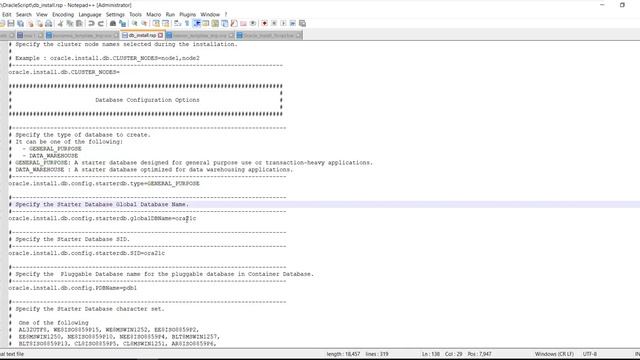
Task: Toggle word wrap toolbar icon
Action: (178, 23)
